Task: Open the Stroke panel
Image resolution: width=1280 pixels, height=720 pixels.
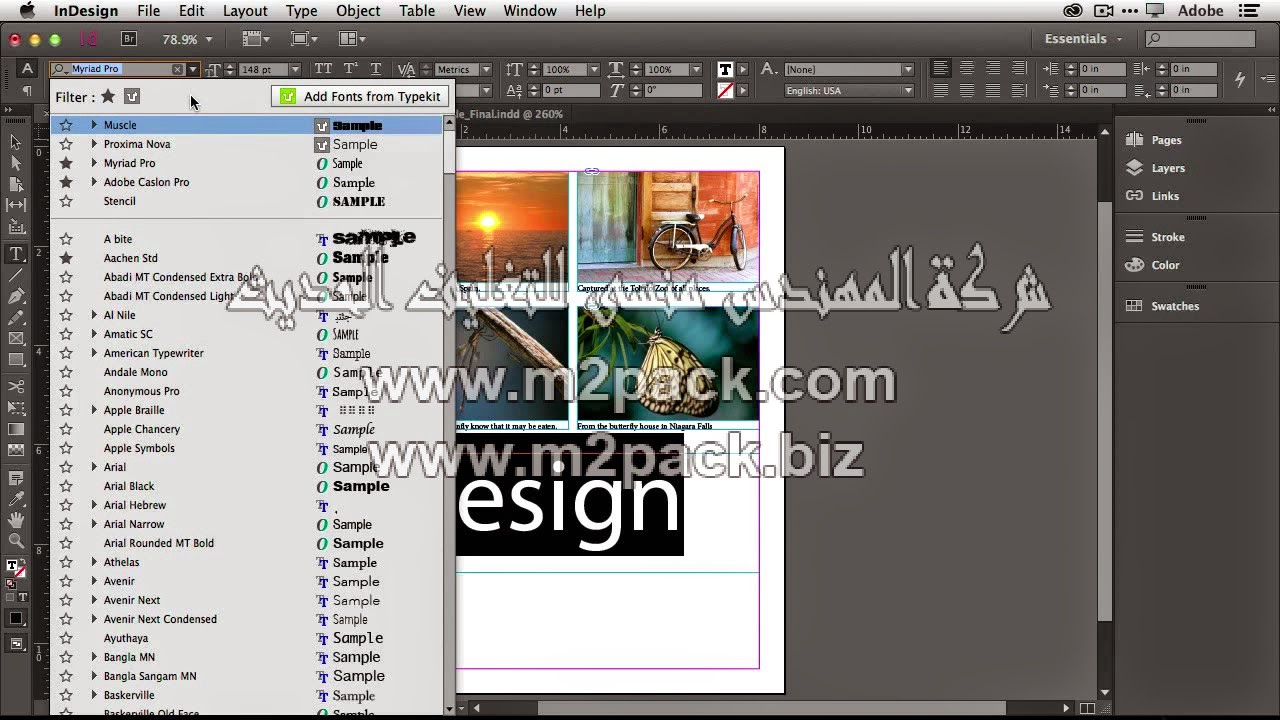Action: click(1168, 237)
